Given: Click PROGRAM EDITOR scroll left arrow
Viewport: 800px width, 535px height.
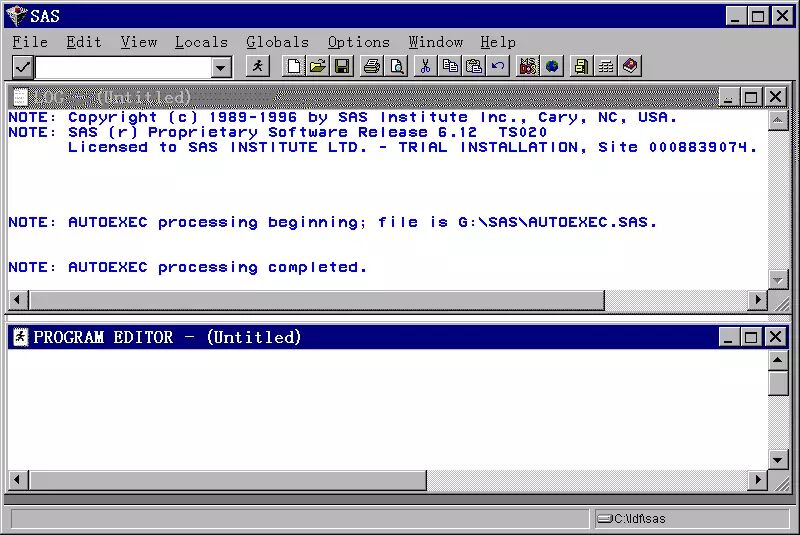Looking at the screenshot, I should [x=18, y=479].
